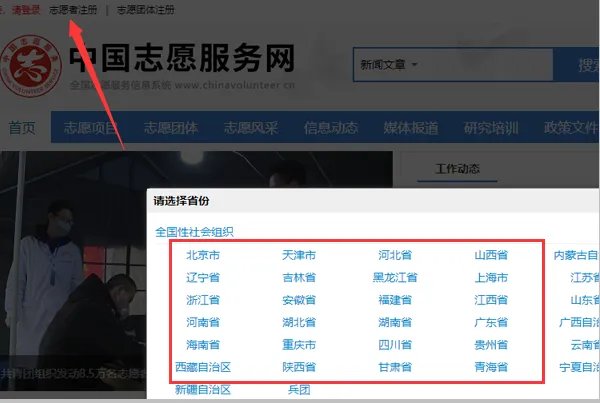Go to the 首页 tab
The width and height of the screenshot is (600, 403).
[x=22, y=128]
